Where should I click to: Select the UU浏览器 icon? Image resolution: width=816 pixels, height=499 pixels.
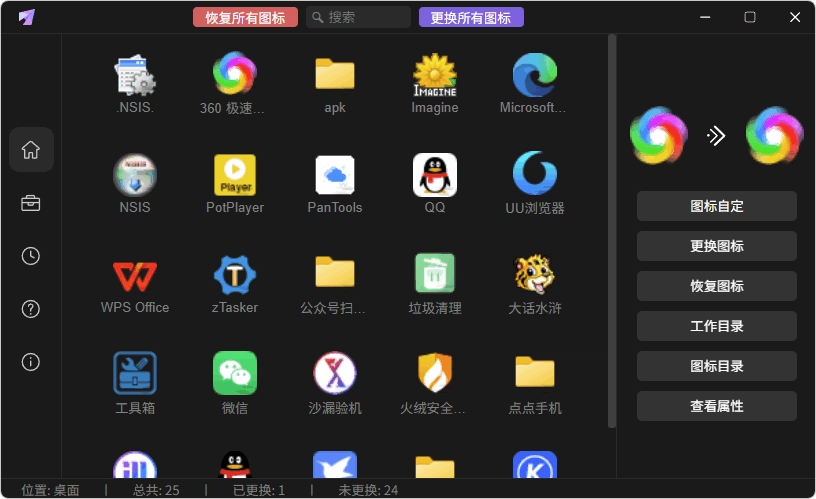[534, 173]
